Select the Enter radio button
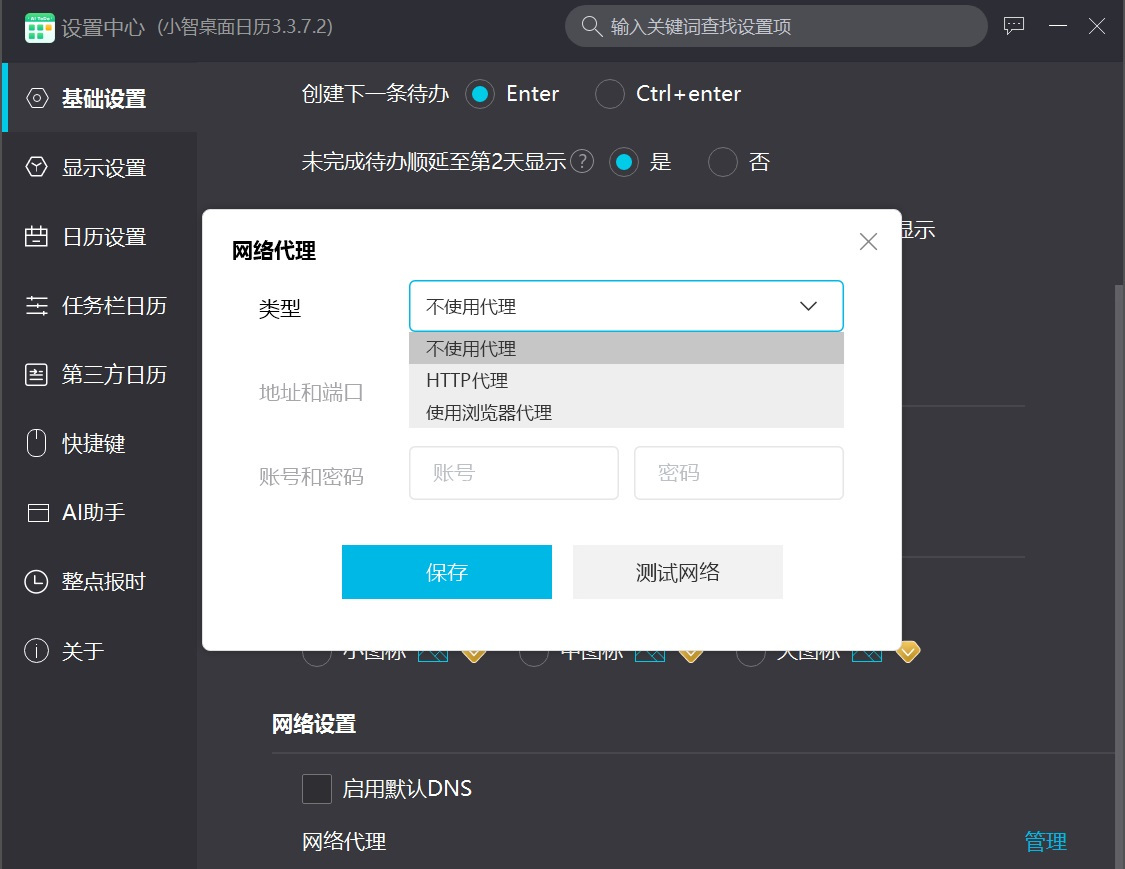 481,93
